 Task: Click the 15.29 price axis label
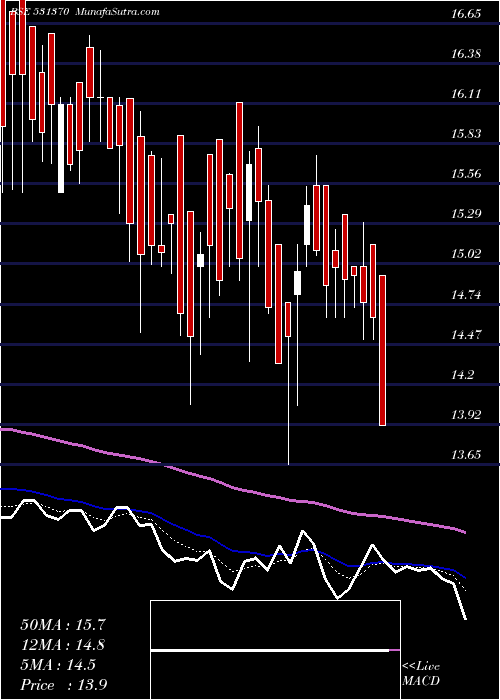pos(466,214)
